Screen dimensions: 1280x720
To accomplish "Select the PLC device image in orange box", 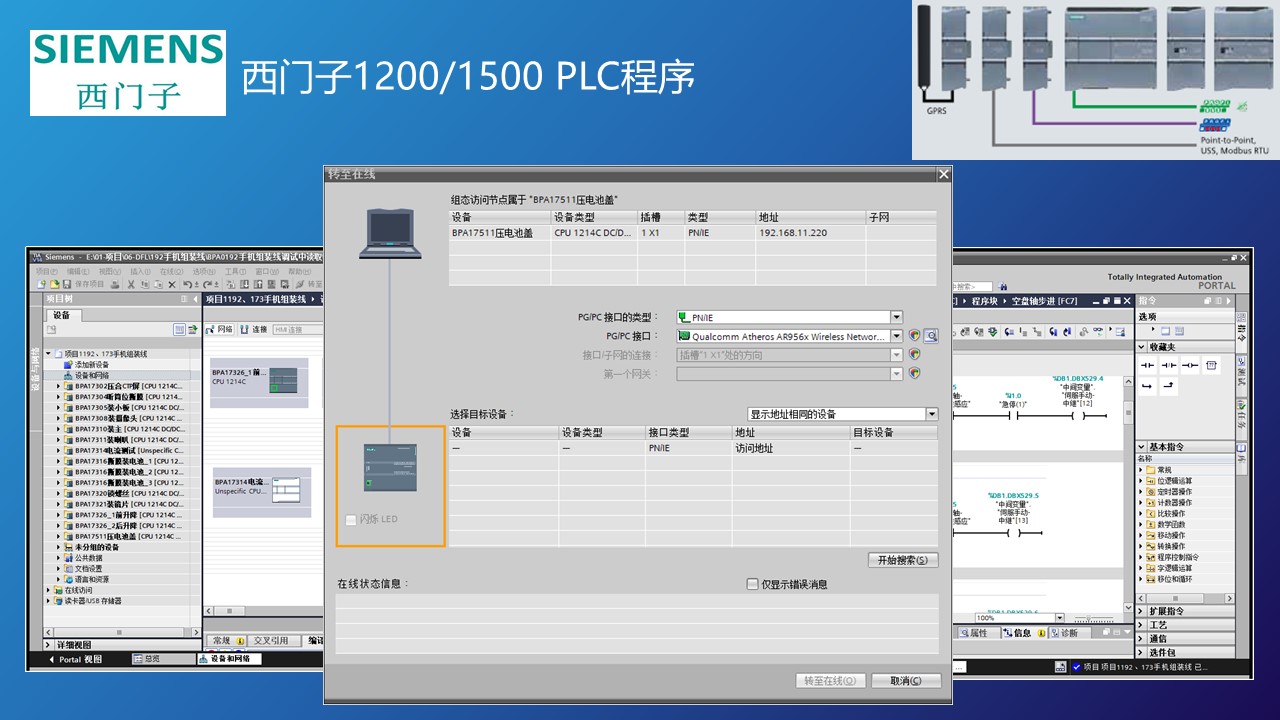I will pos(390,468).
